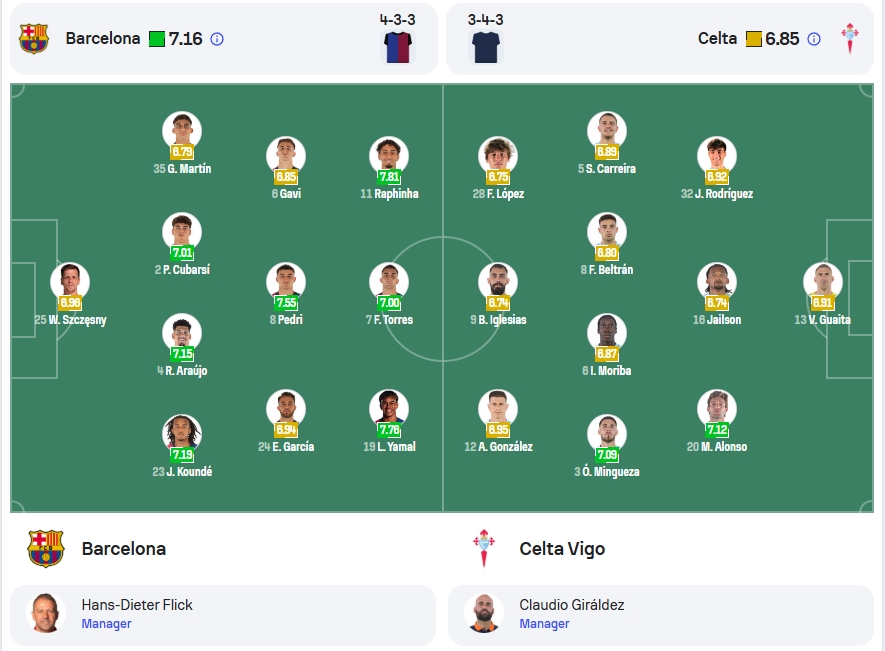This screenshot has width=885, height=651.
Task: Click the info icon beside Barcelona 7.16 rating
Action: click(x=217, y=39)
